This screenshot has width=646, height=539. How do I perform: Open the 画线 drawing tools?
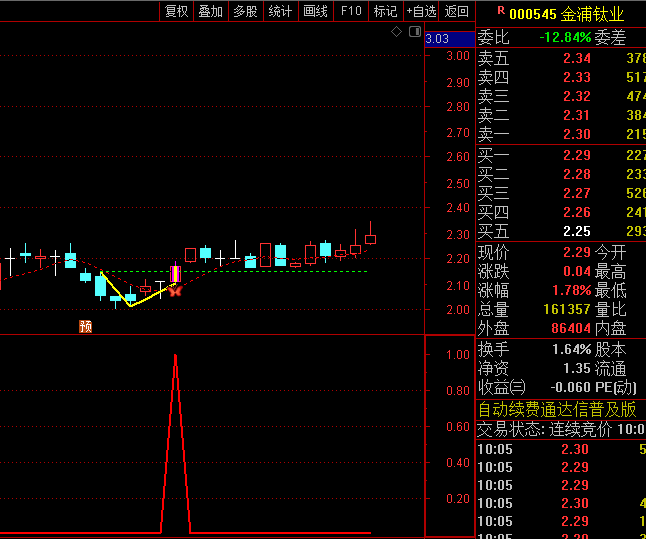click(315, 11)
